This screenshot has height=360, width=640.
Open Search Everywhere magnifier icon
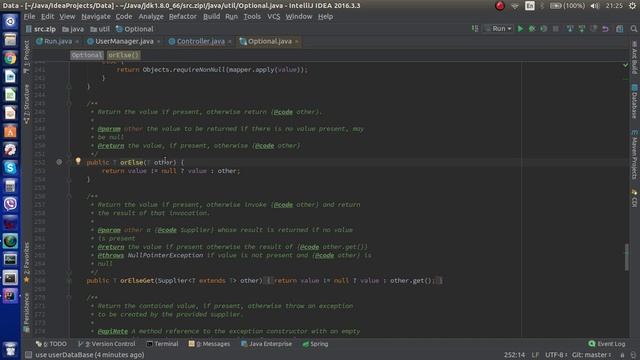coord(633,29)
